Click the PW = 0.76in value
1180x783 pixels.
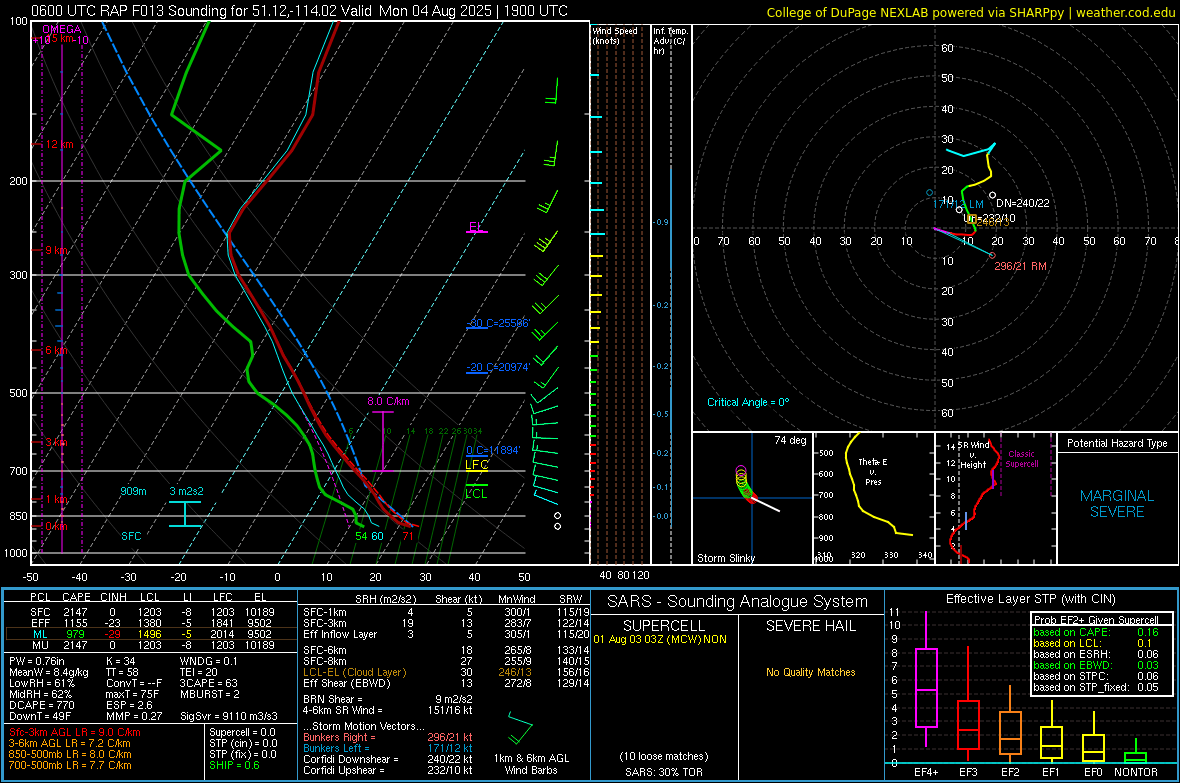(37, 662)
